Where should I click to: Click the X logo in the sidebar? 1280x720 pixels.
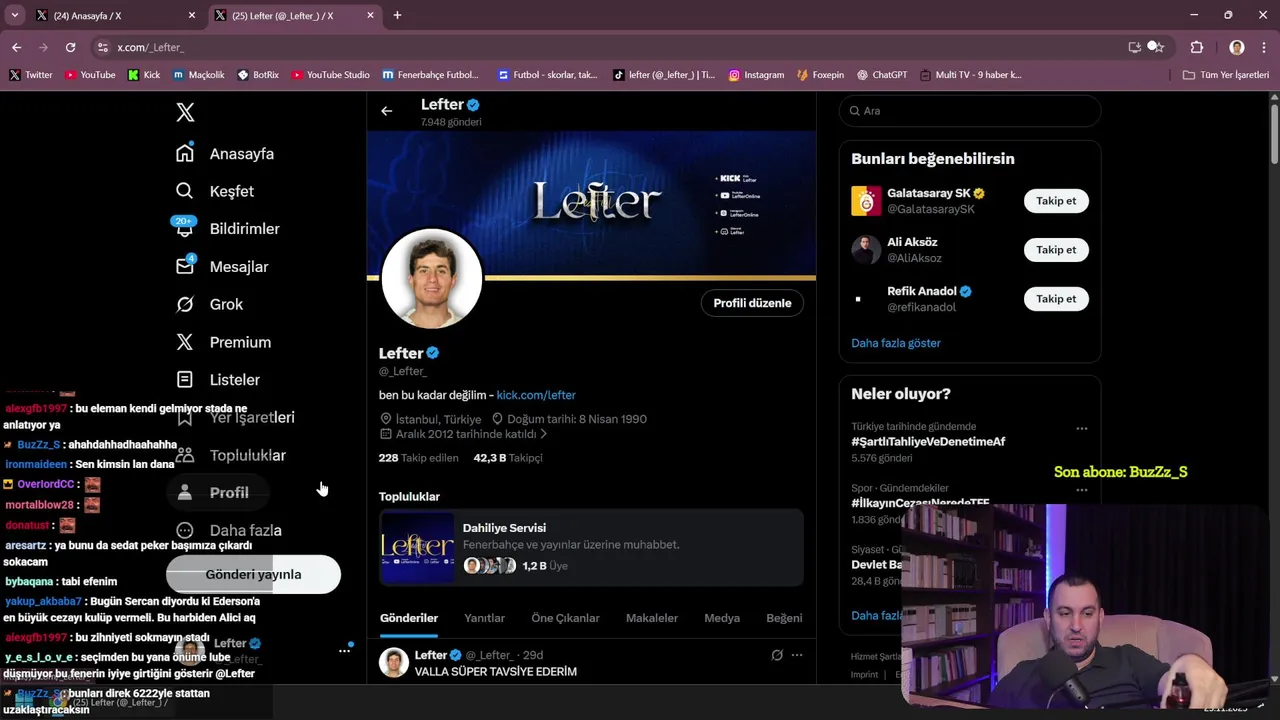pyautogui.click(x=185, y=112)
